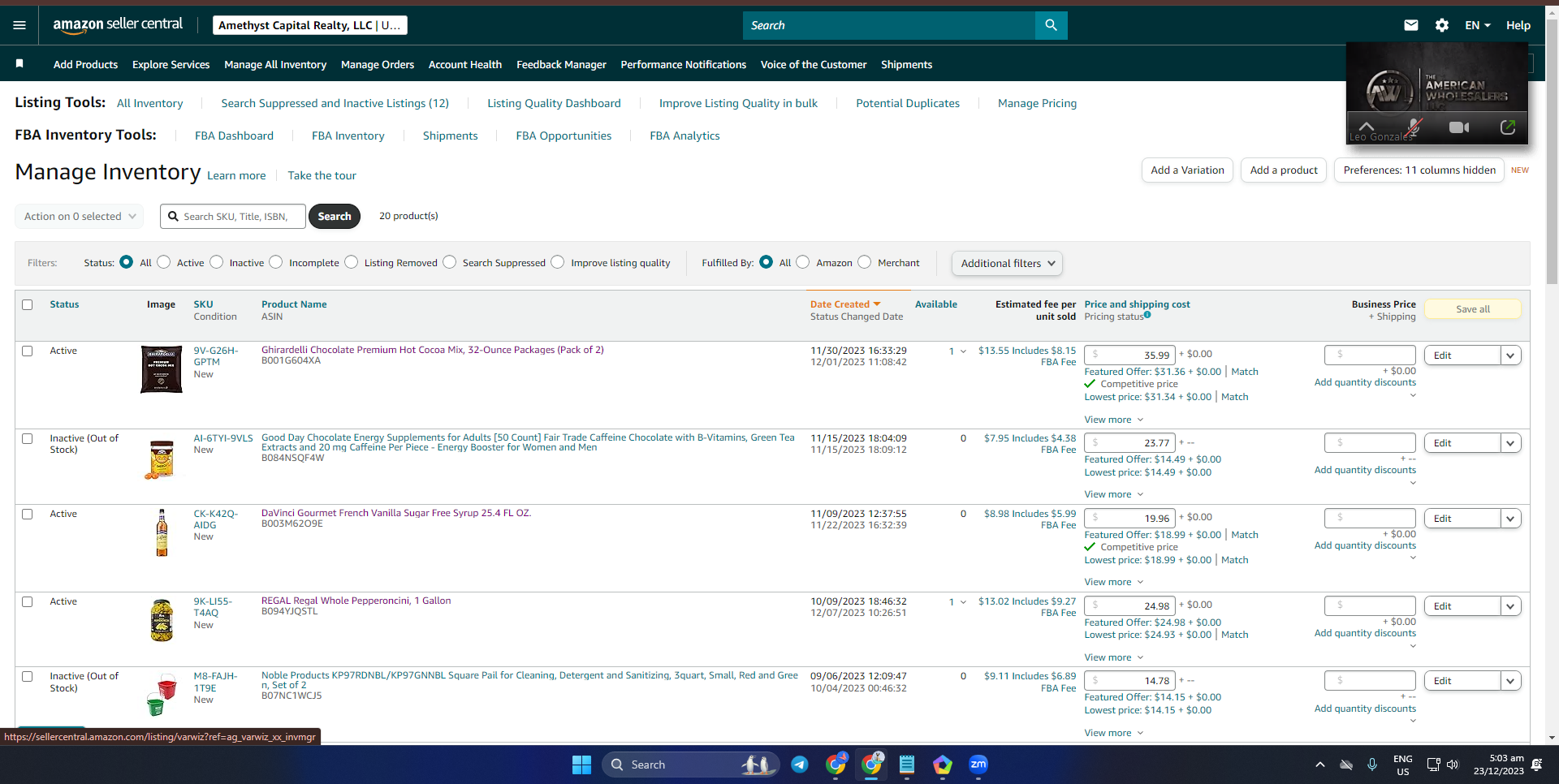The width and height of the screenshot is (1559, 784).
Task: Open the Manage All Inventory menu
Action: tap(275, 64)
